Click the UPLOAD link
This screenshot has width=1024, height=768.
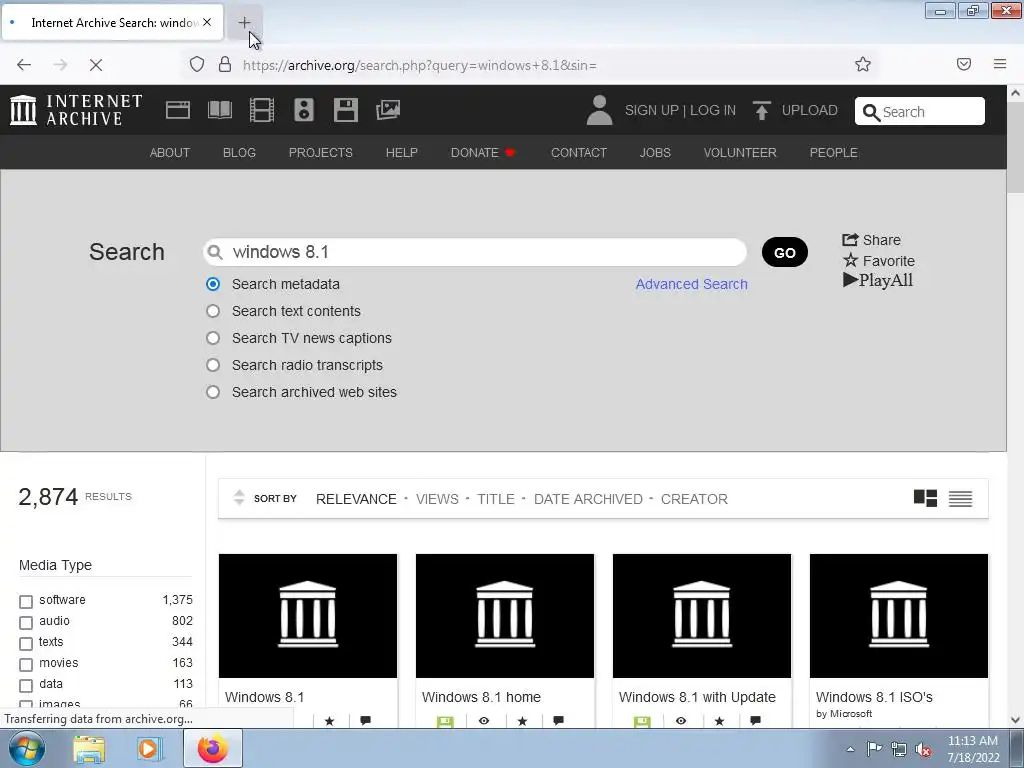point(809,110)
